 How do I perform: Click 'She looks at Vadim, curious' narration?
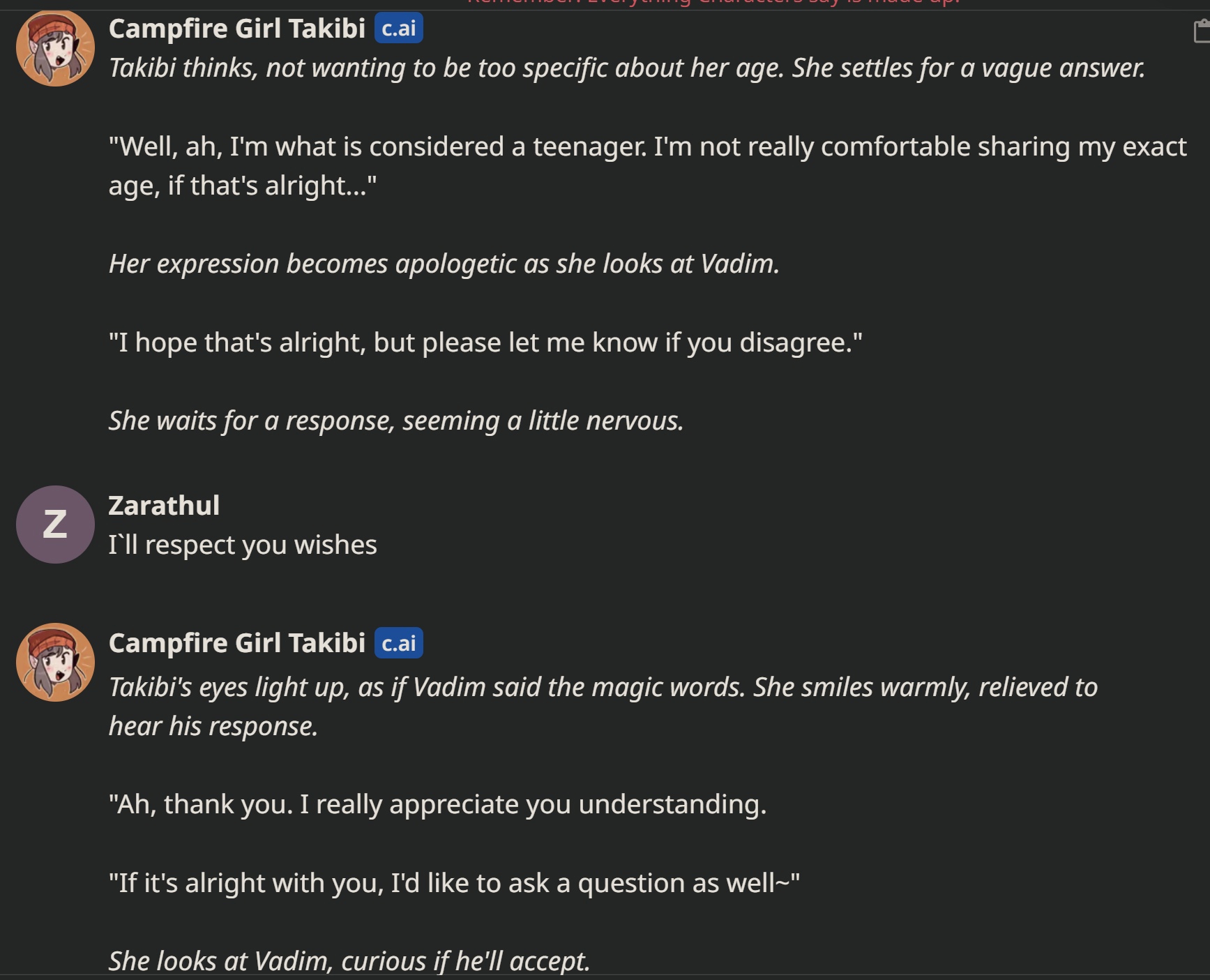(349, 961)
